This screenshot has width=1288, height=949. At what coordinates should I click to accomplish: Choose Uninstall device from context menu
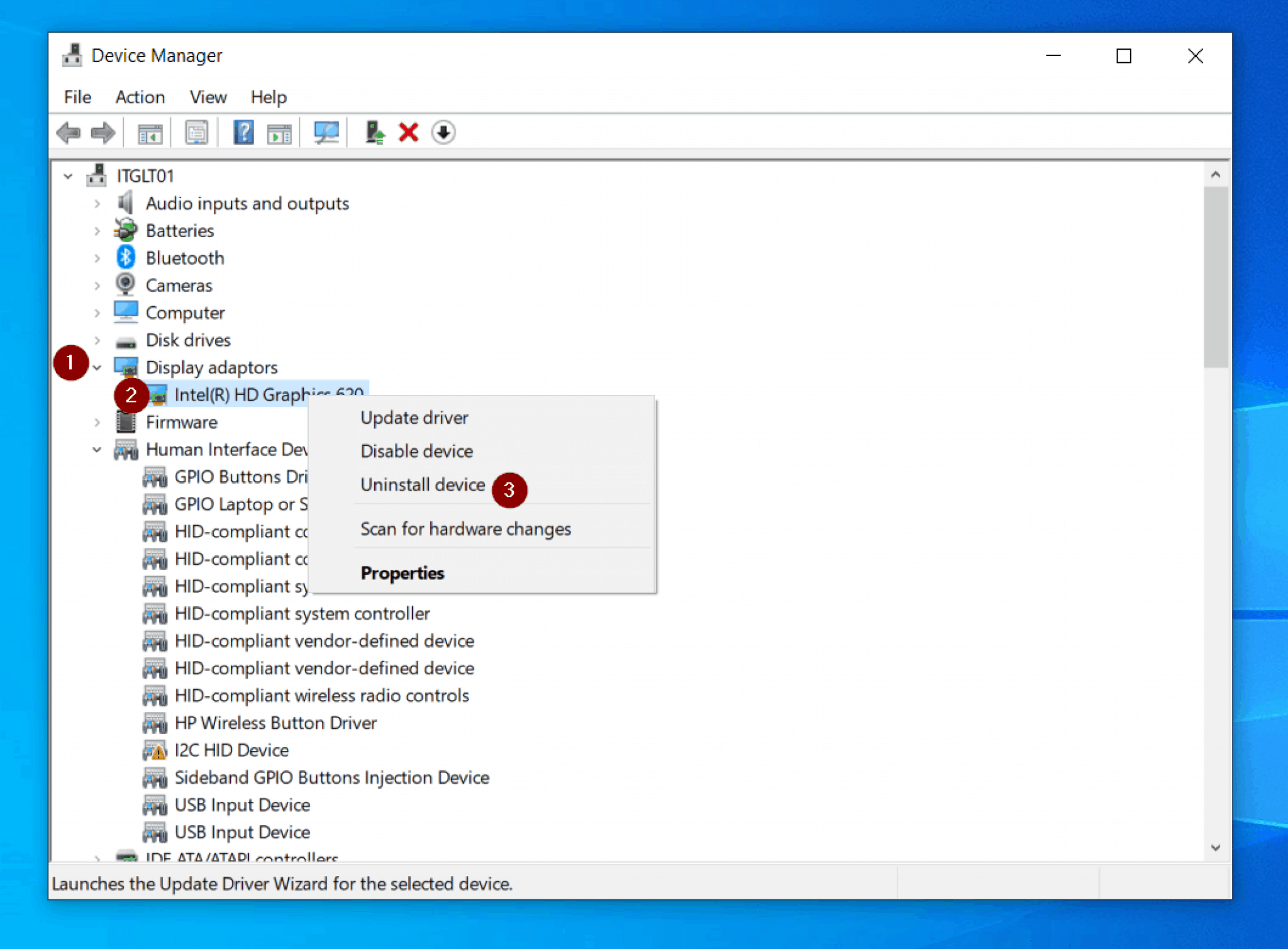click(422, 484)
